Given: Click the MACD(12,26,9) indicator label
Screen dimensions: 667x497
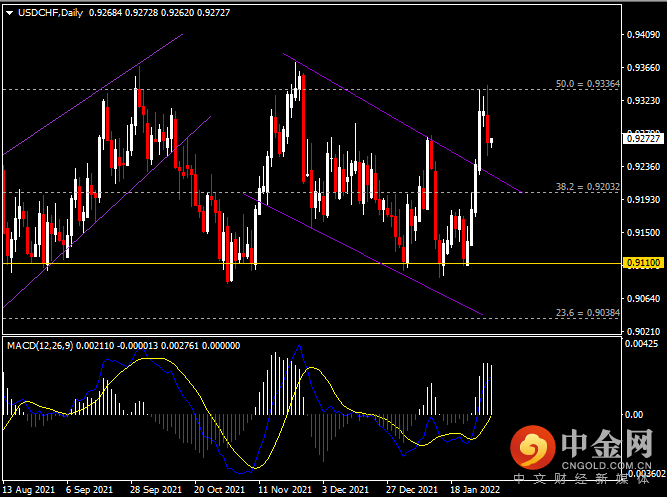Looking at the screenshot, I should pos(40,346).
